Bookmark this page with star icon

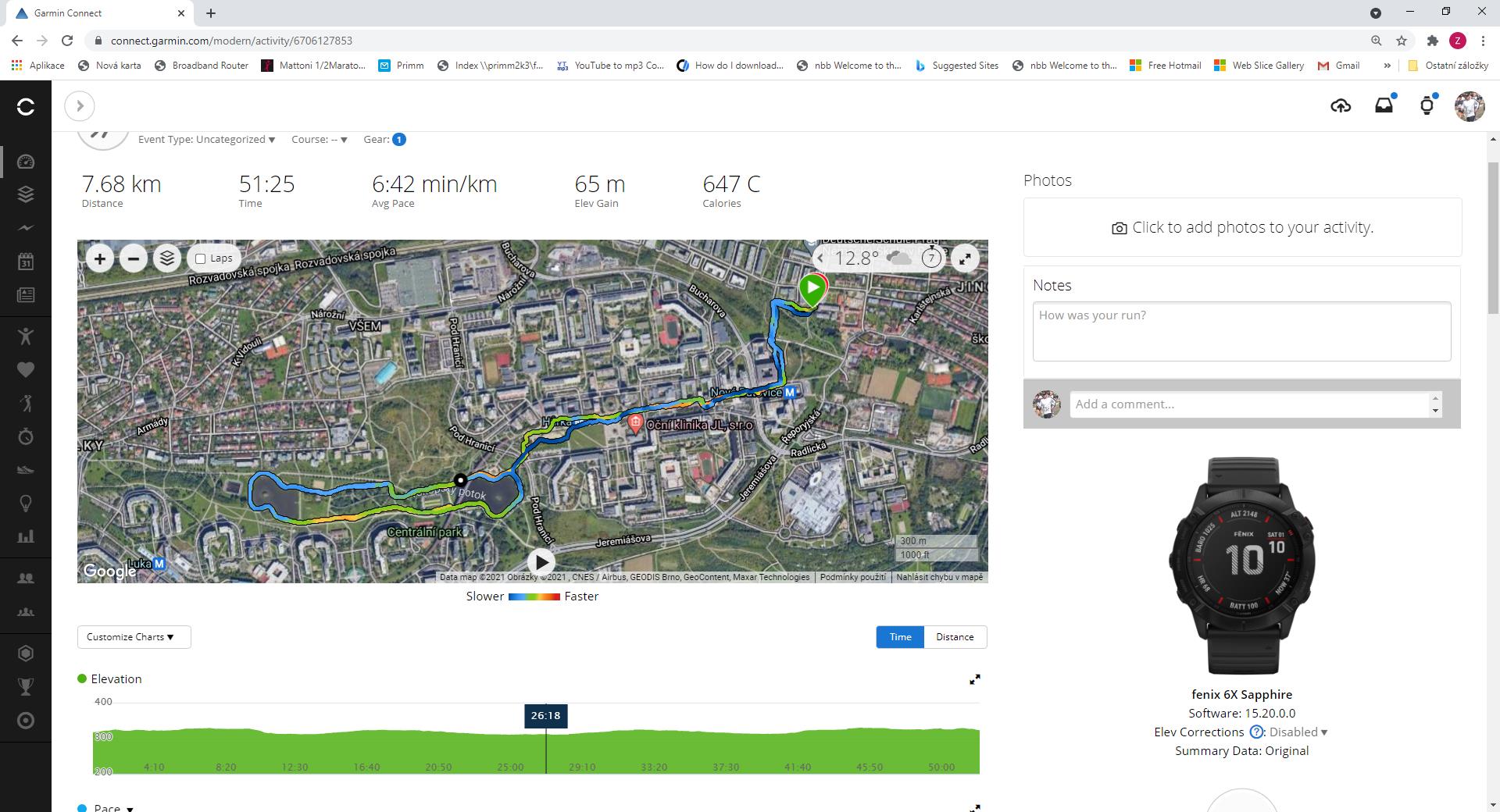(1402, 41)
